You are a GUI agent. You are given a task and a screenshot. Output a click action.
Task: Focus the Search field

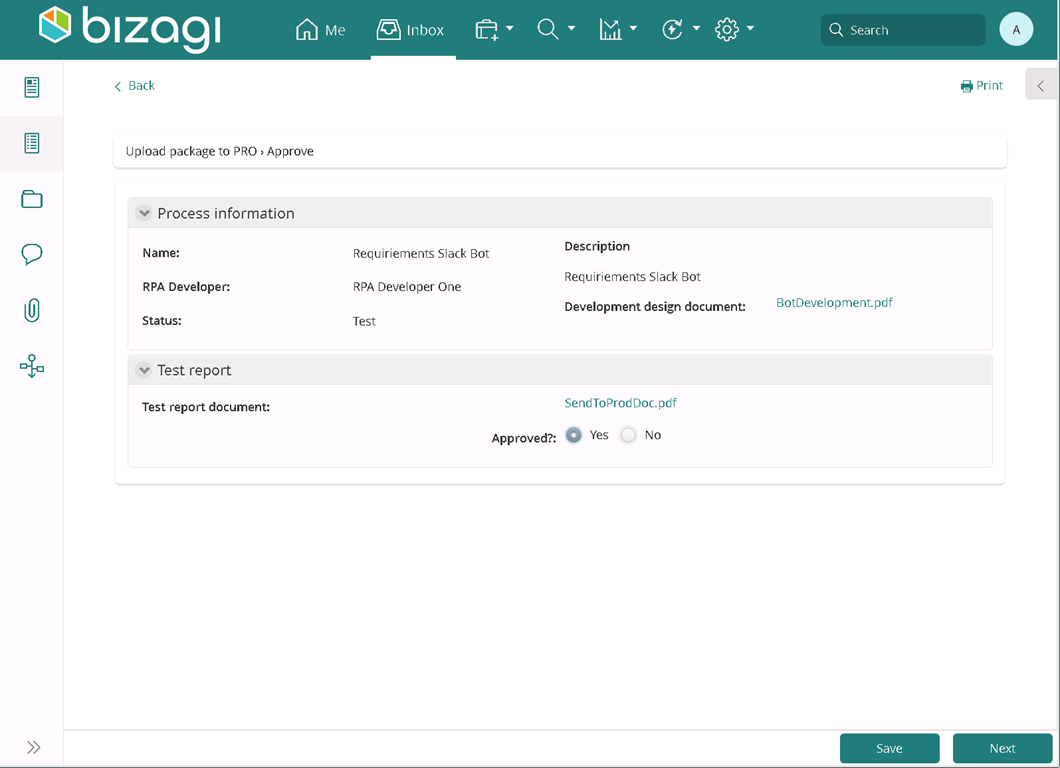(x=902, y=30)
